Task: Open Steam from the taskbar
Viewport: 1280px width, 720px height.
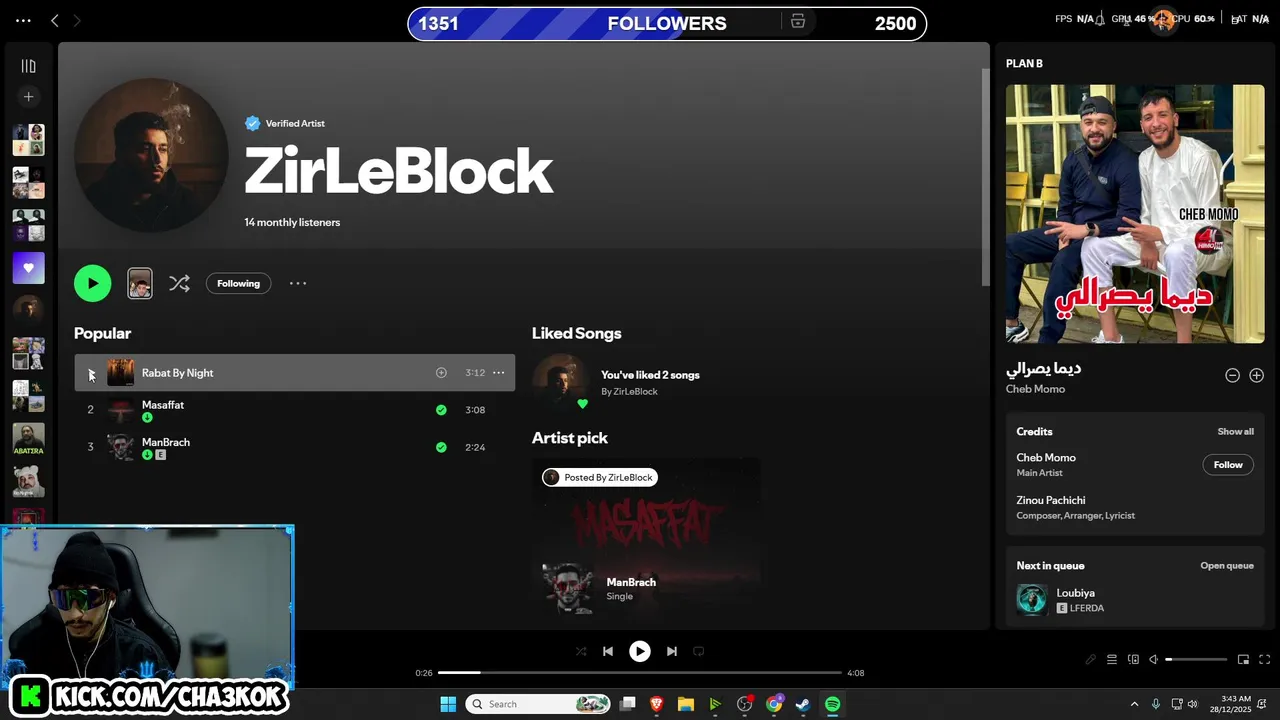Action: [803, 704]
